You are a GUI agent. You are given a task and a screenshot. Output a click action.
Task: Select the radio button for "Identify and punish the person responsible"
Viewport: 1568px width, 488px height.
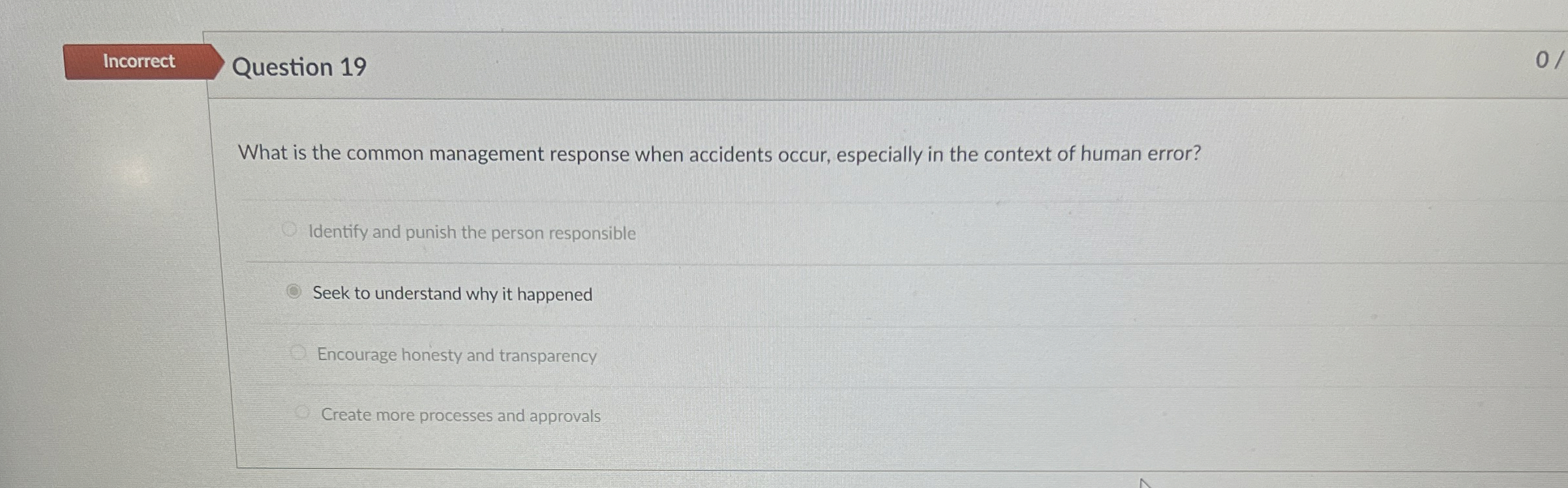point(292,228)
